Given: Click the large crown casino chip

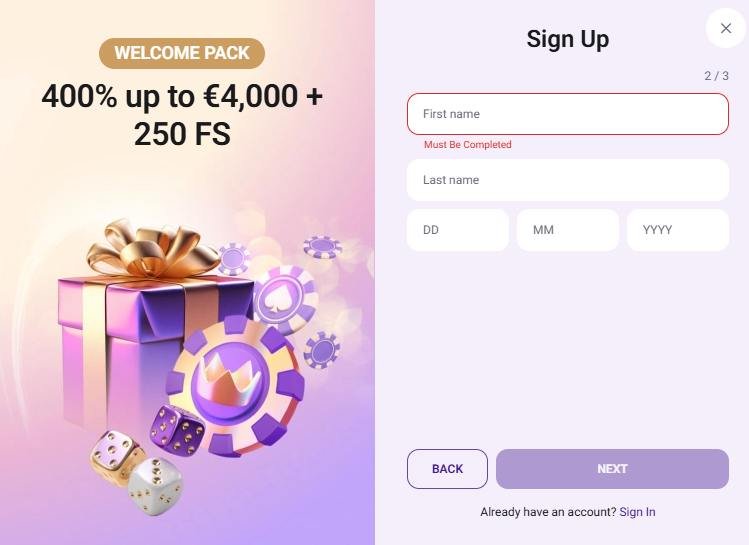Looking at the screenshot, I should tap(235, 387).
